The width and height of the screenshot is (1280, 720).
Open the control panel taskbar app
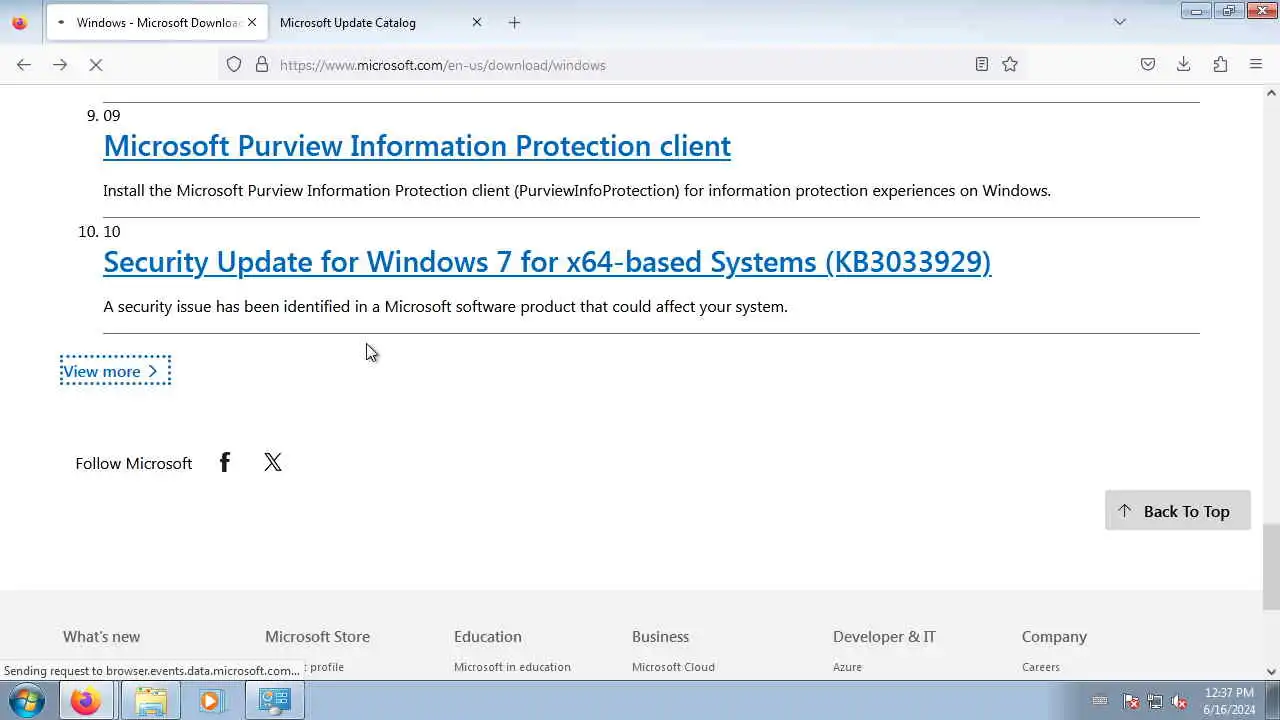coord(275,701)
